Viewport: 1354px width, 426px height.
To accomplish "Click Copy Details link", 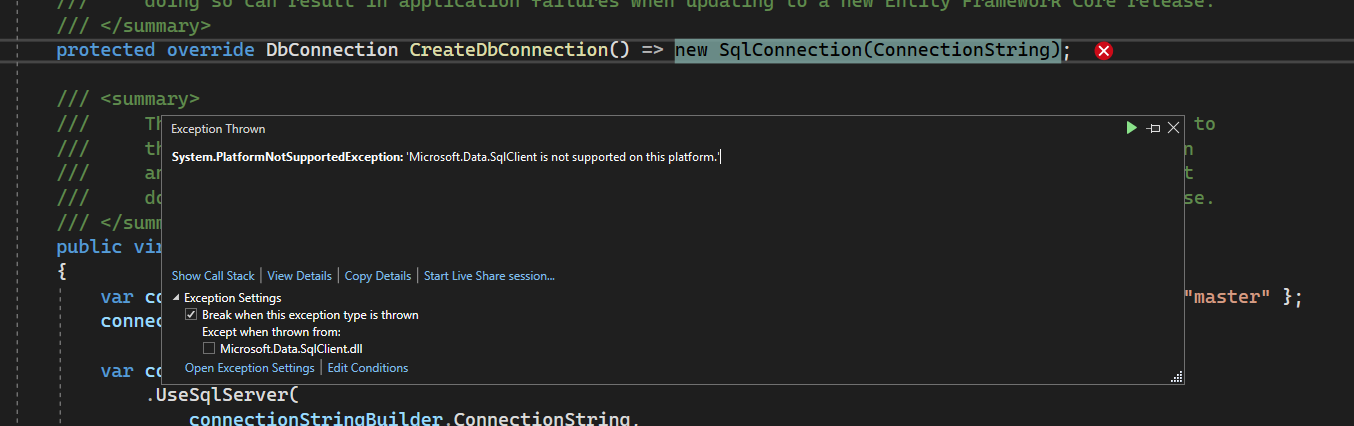I will click(377, 276).
